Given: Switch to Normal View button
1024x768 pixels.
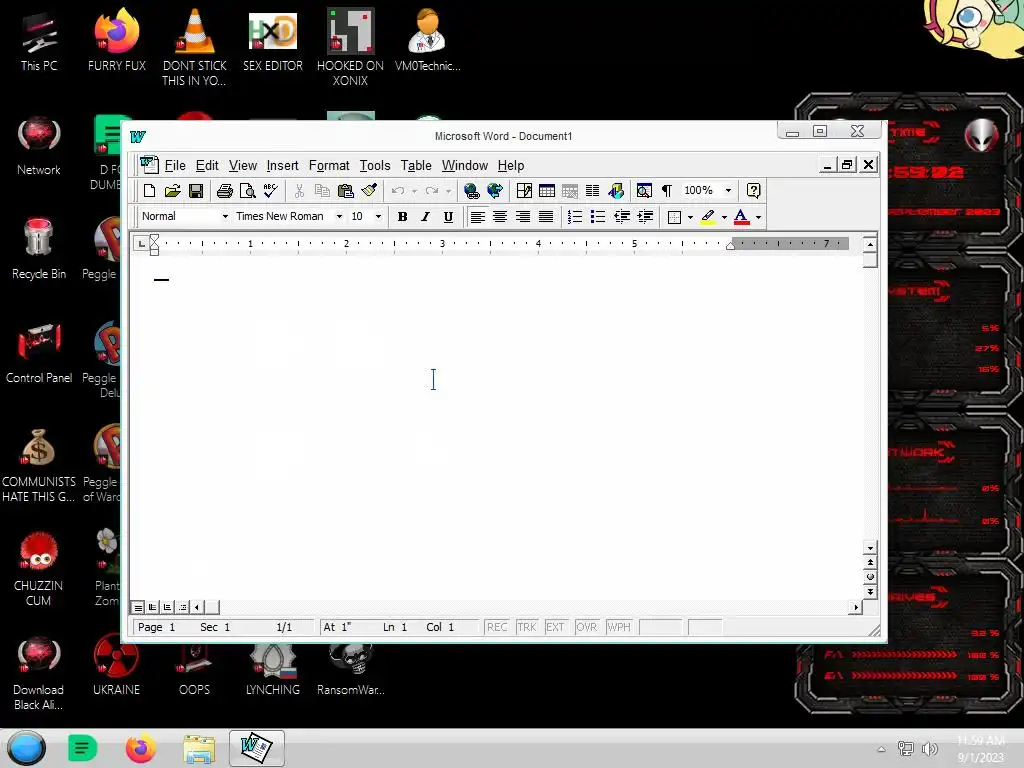Looking at the screenshot, I should tap(138, 607).
